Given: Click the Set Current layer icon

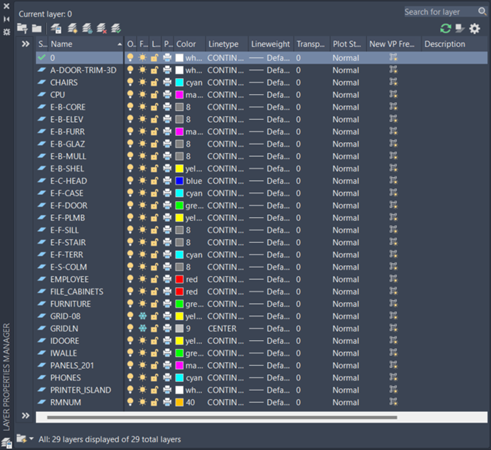Looking at the screenshot, I should coord(116,29).
